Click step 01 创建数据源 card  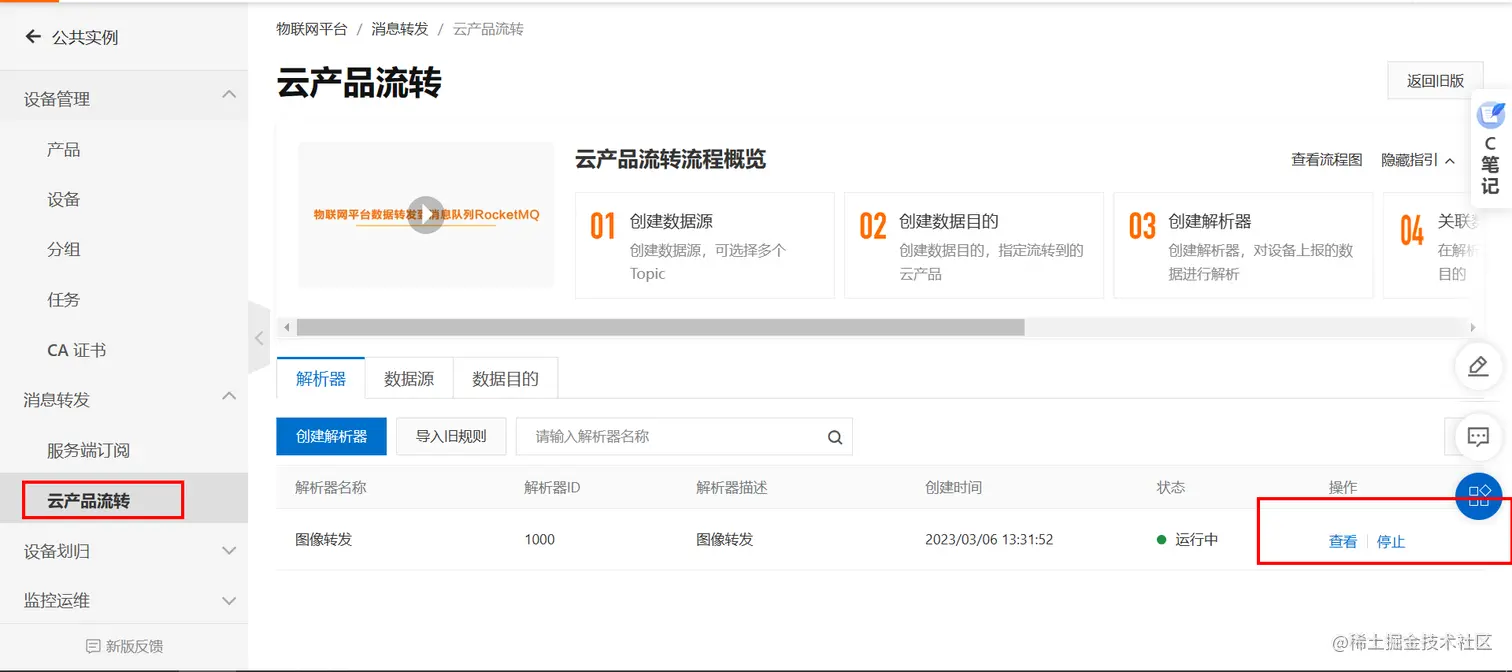[x=705, y=245]
